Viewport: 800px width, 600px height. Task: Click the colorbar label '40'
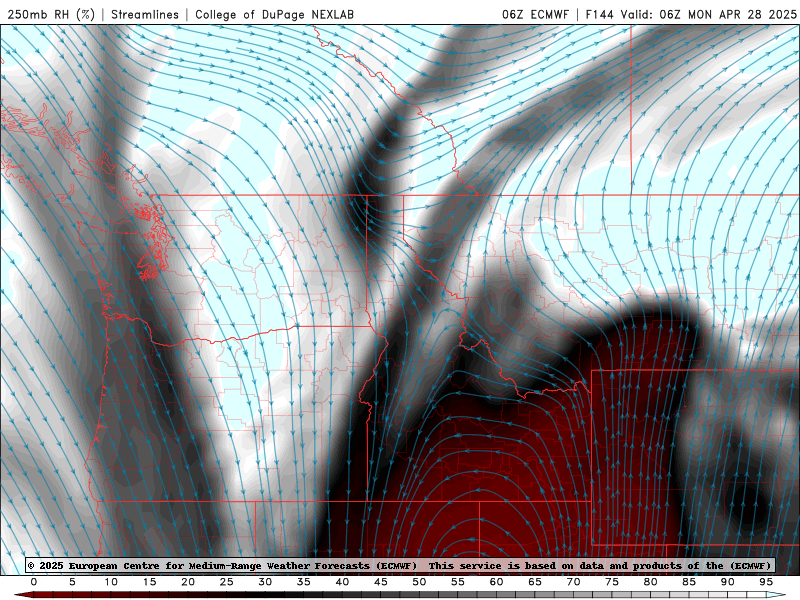(x=342, y=582)
